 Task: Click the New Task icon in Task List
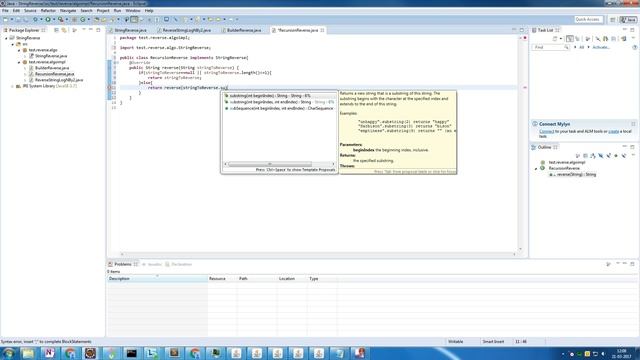pyautogui.click(x=555, y=39)
